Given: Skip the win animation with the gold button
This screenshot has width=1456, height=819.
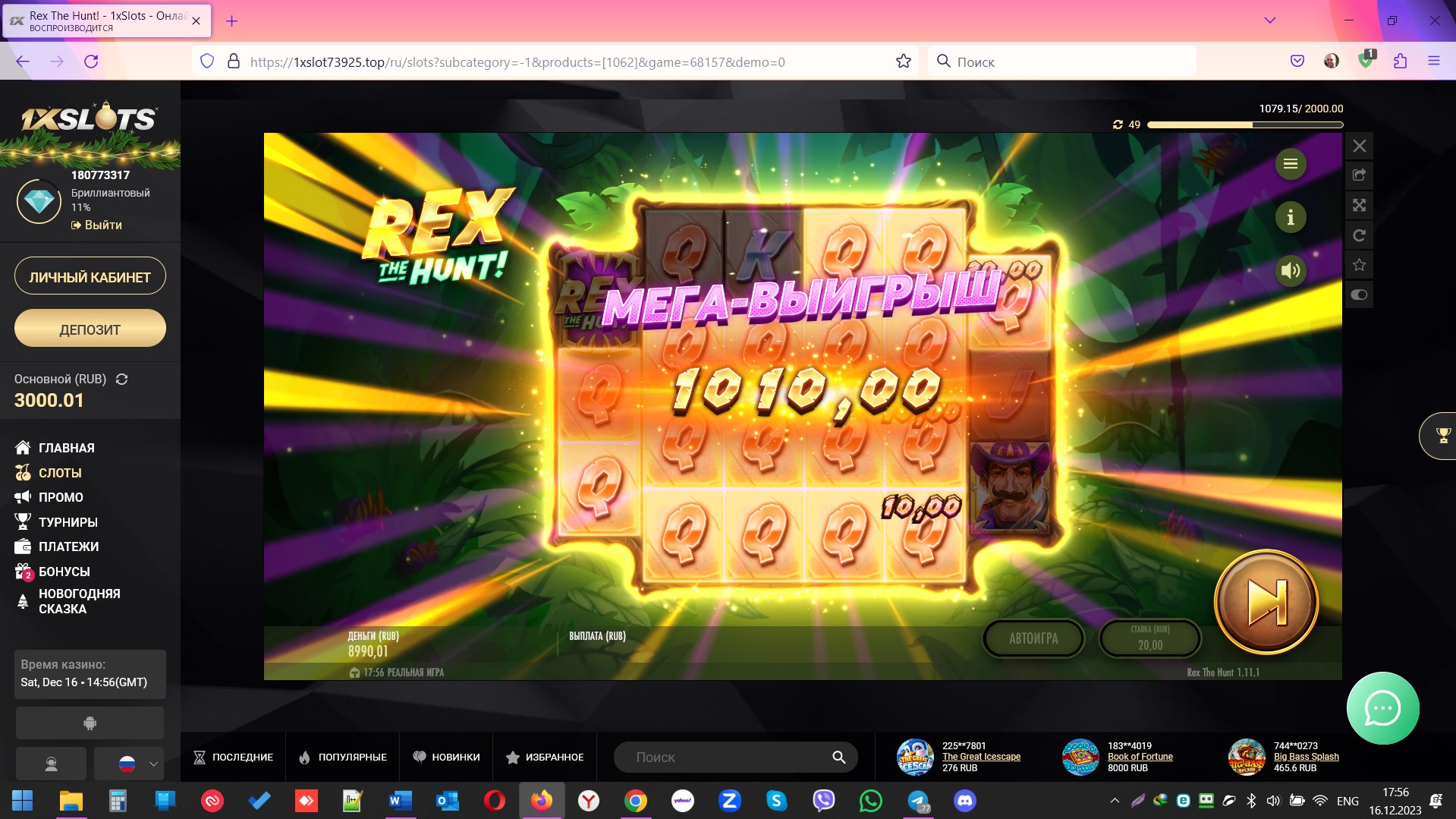Looking at the screenshot, I should [x=1266, y=602].
